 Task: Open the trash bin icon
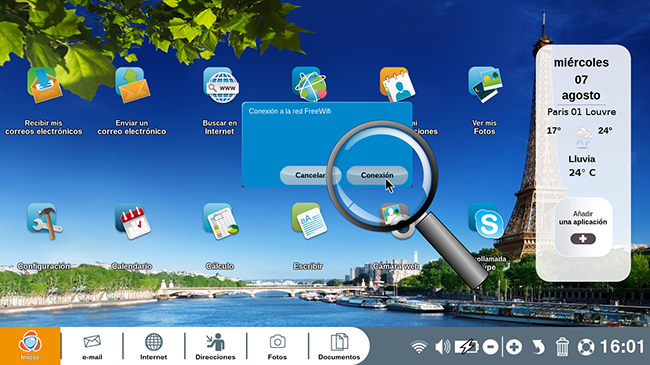(x=562, y=347)
